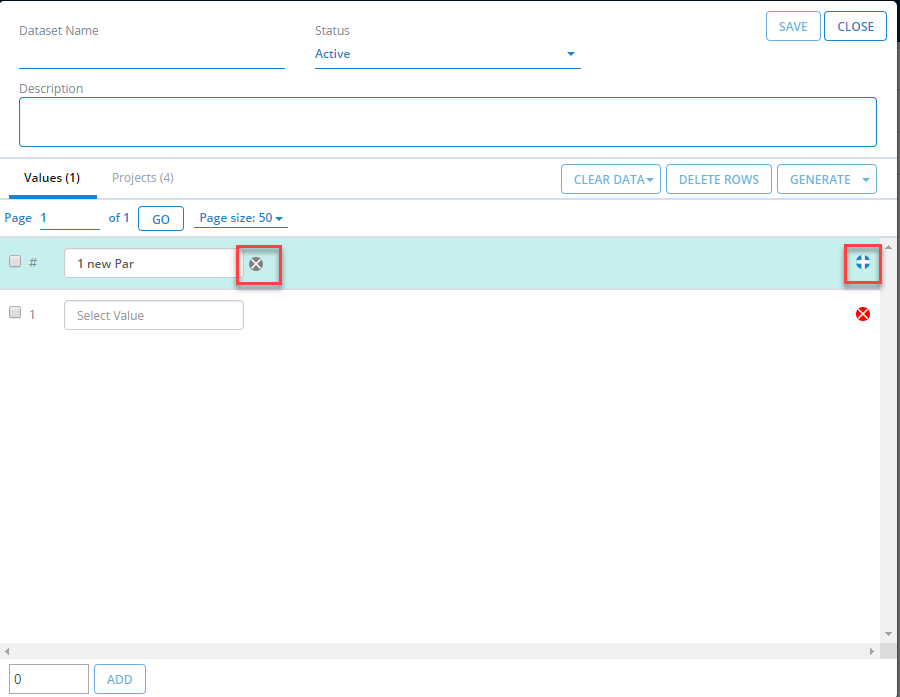Click the SAVE button

click(x=793, y=26)
